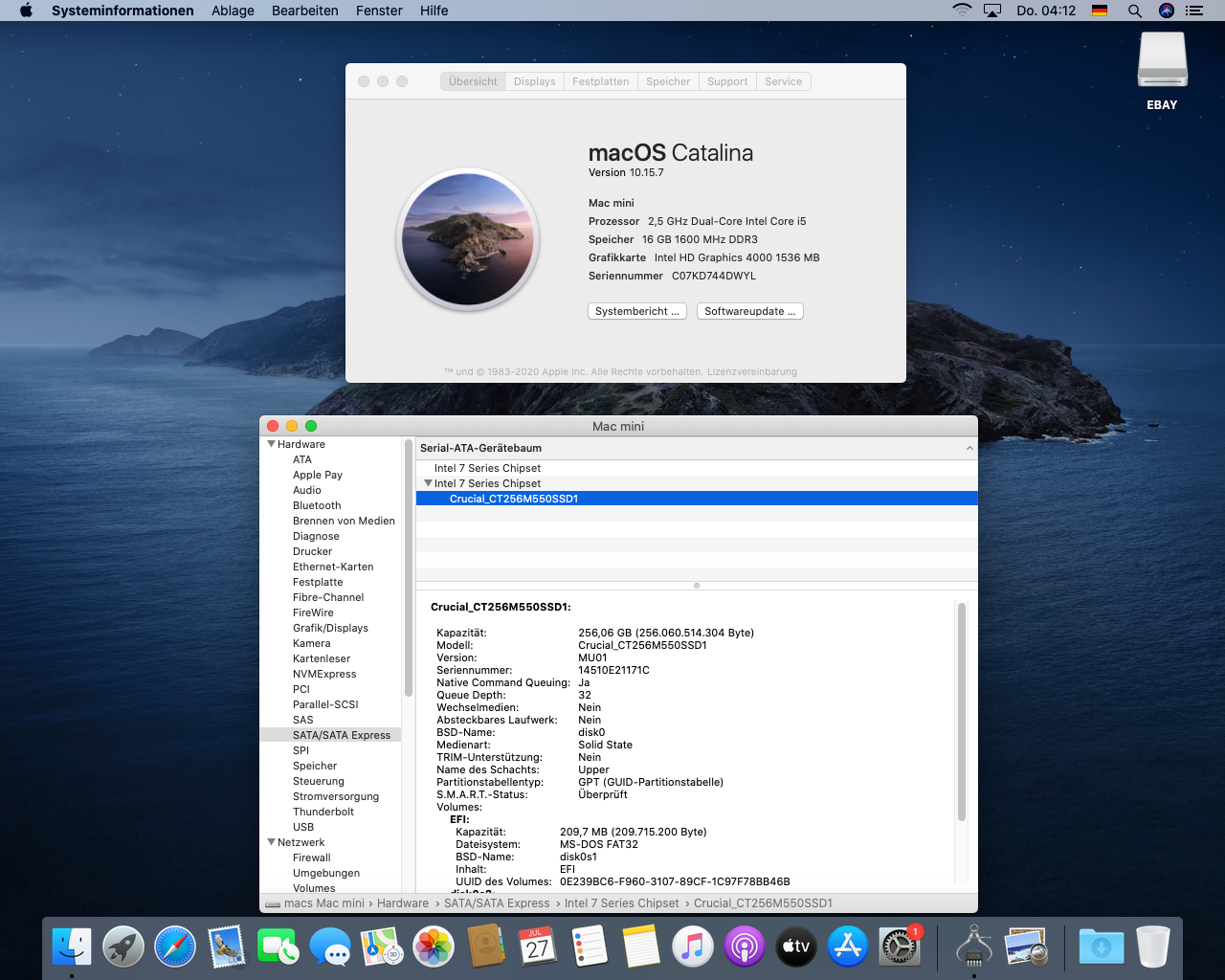Collapse the expanded Intel 7 Series Chipset
Image resolution: width=1225 pixels, height=980 pixels.
coord(428,483)
